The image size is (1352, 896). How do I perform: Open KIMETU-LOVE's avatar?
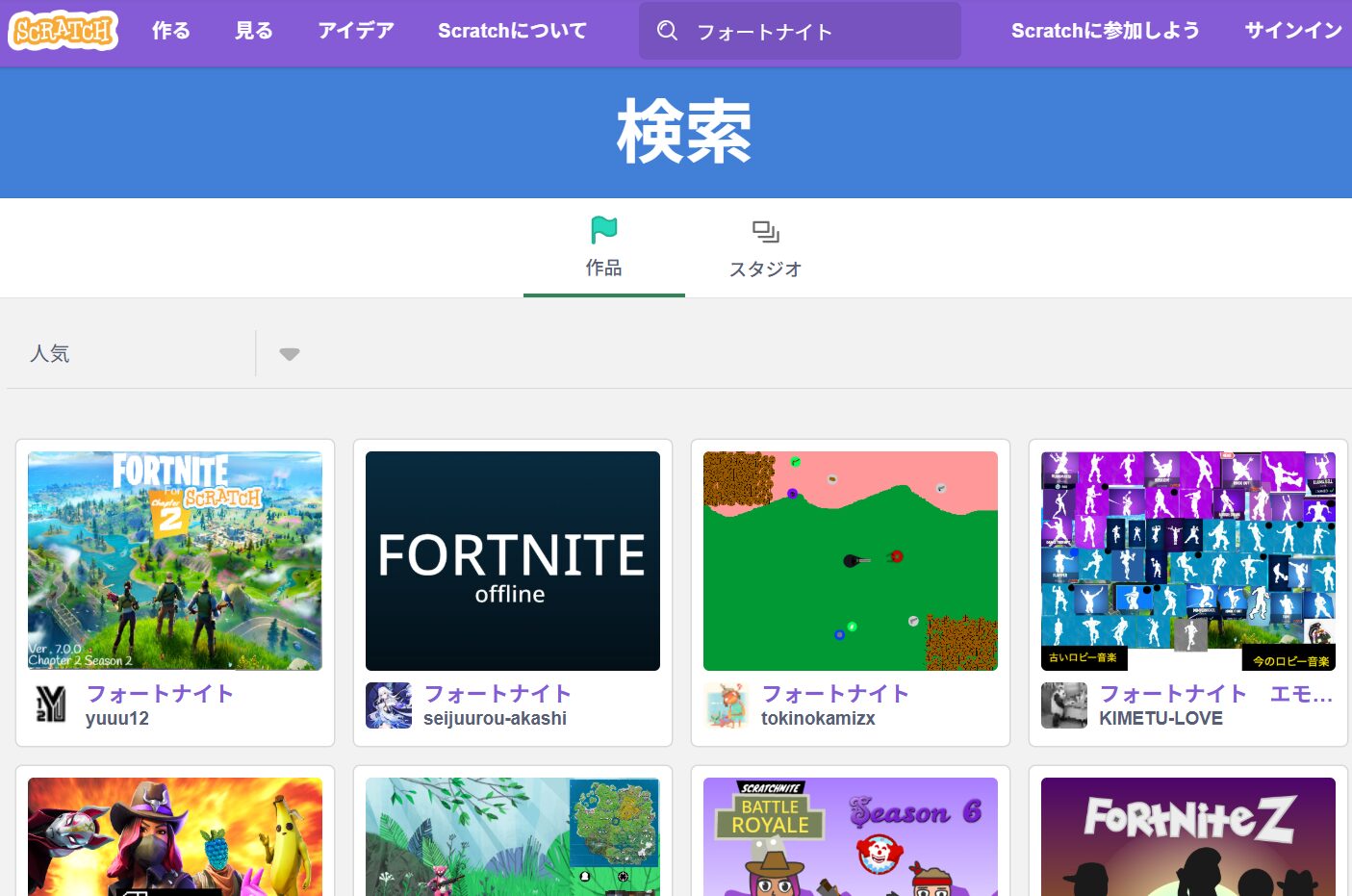(1064, 705)
